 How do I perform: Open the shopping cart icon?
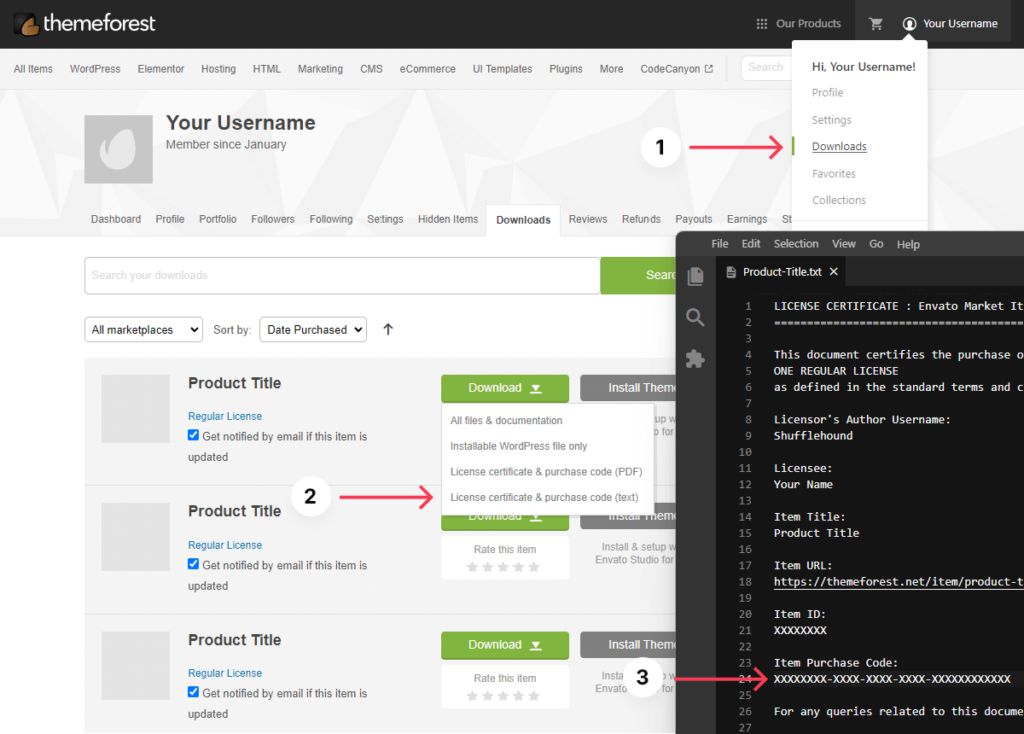pos(876,24)
